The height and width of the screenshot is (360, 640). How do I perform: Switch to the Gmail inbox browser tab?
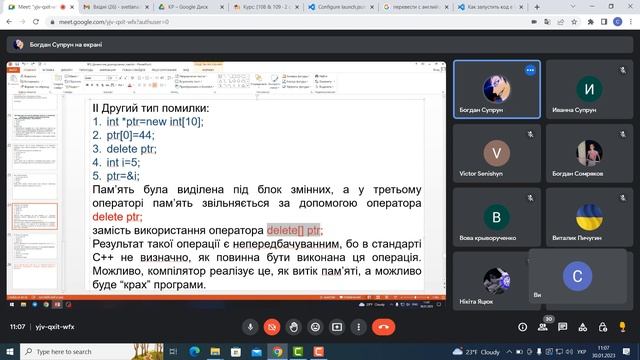tap(116, 7)
